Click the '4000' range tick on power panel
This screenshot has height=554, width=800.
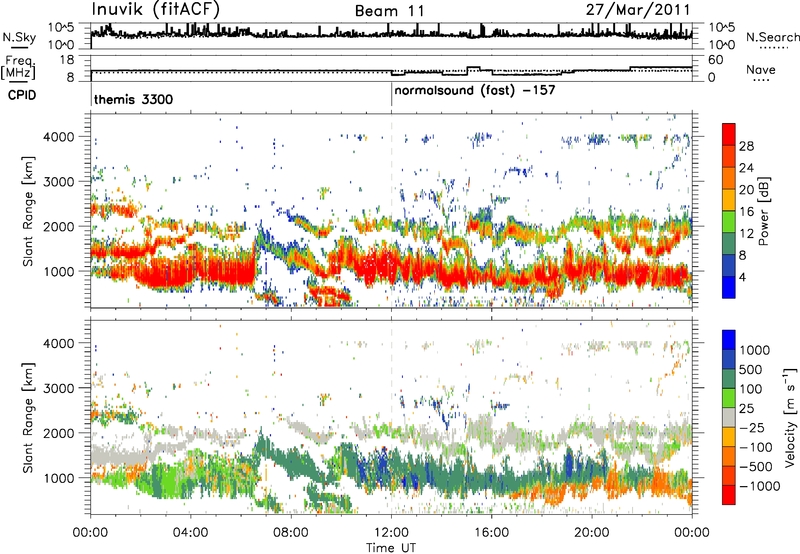click(58, 137)
